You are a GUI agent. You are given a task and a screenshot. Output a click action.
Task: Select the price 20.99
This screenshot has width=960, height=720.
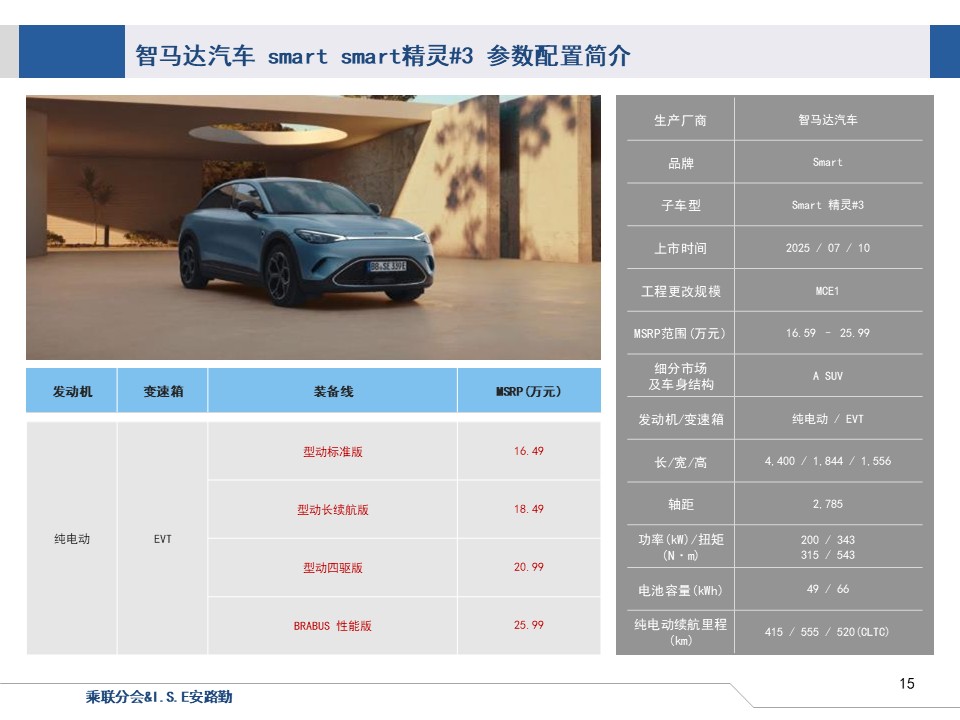528,568
